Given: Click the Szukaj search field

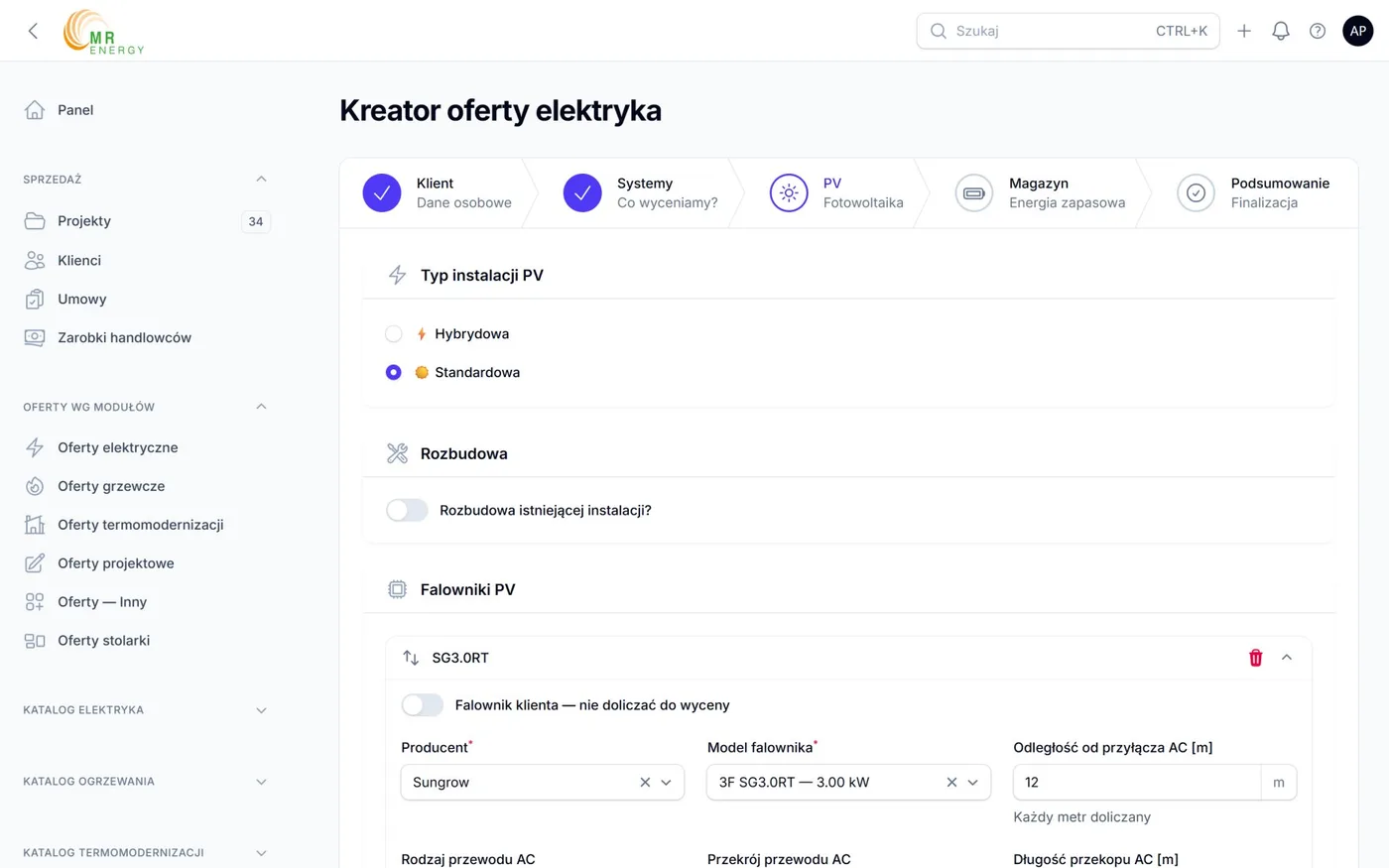Looking at the screenshot, I should click(x=1068, y=31).
